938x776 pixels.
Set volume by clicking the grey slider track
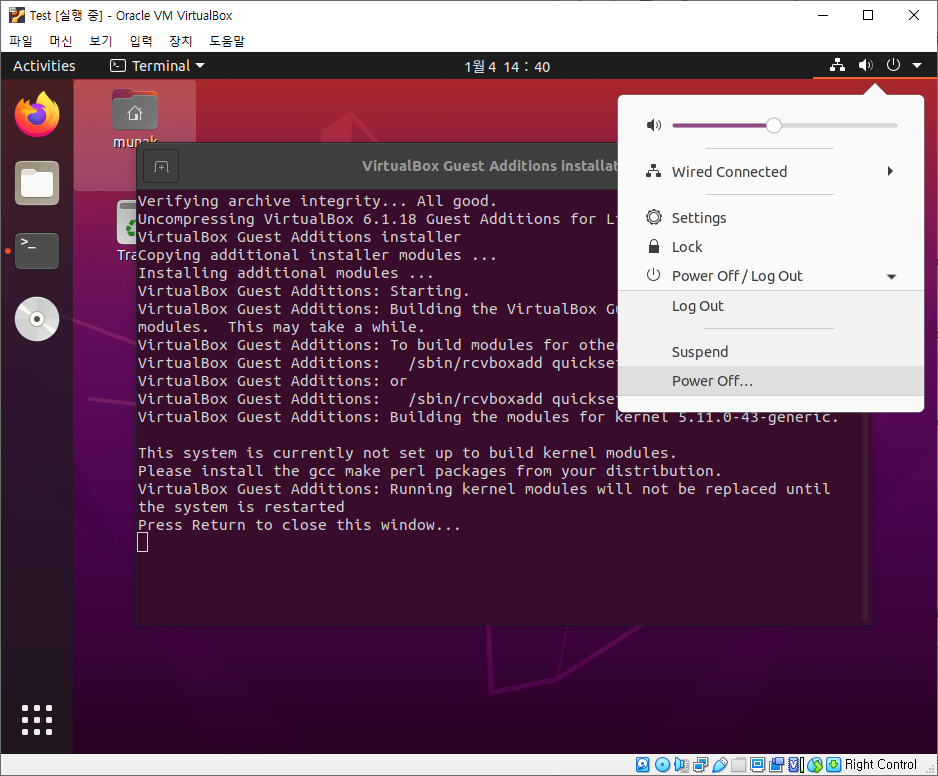[839, 126]
